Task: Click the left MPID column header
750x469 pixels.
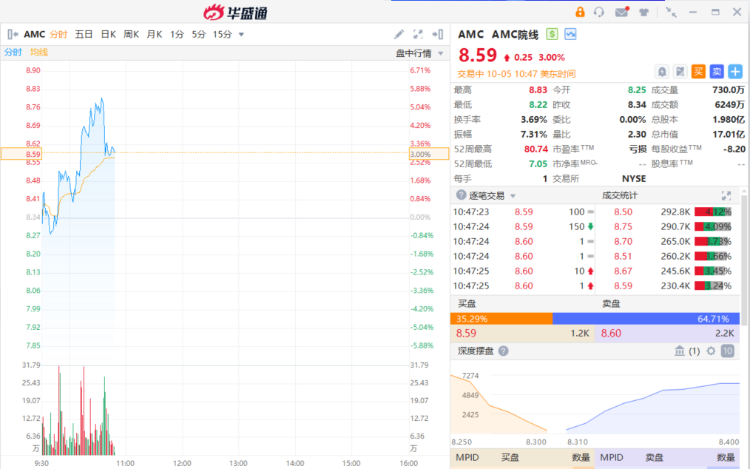Action: (x=467, y=458)
